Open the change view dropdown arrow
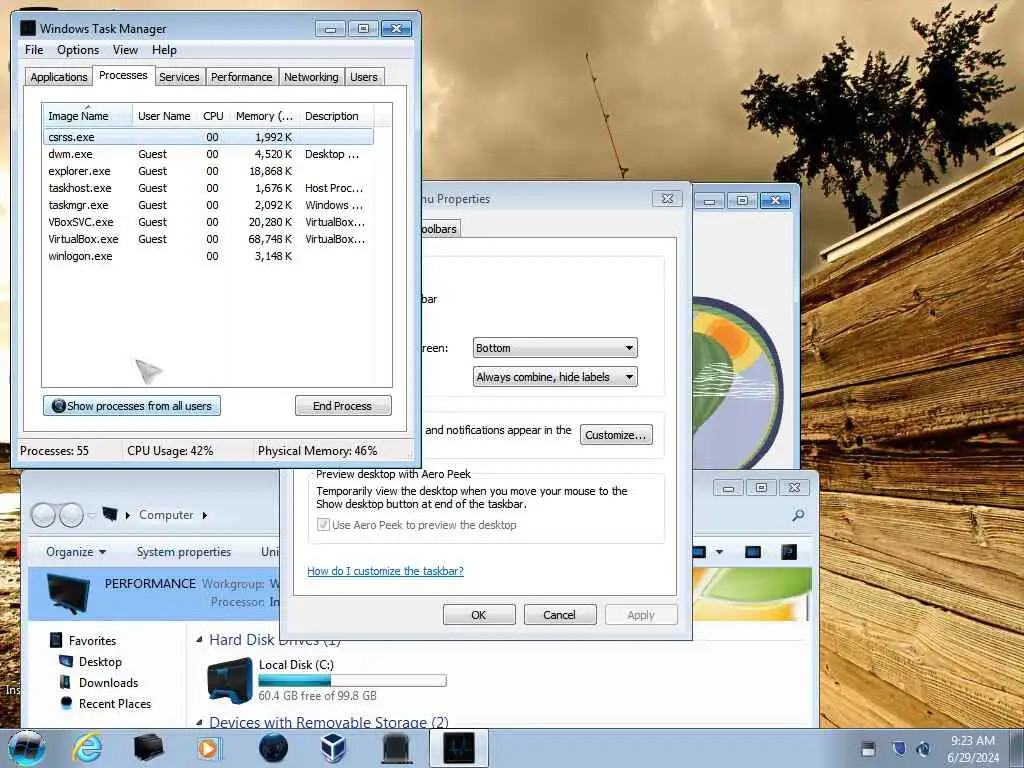1024x768 pixels. 719,552
